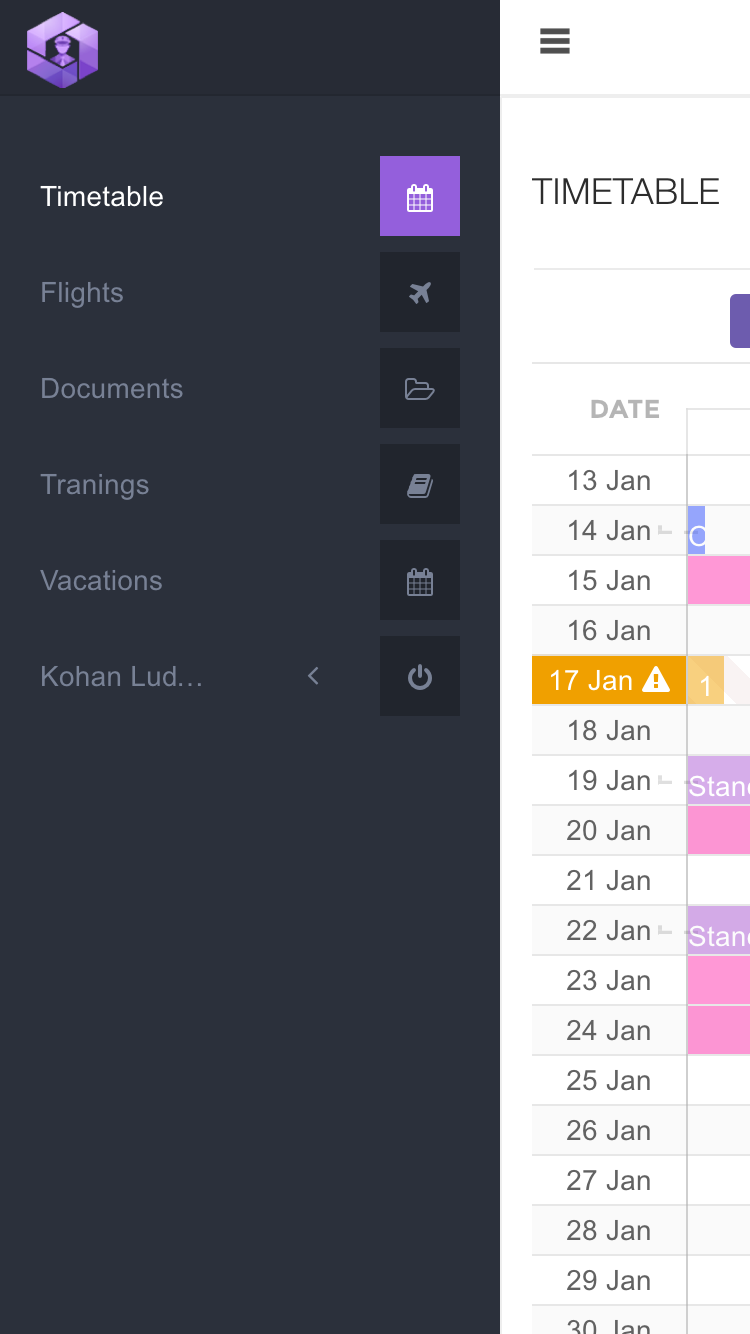Click the Standby event on 19 Jan
Screen dimensions: 750x1334
click(x=718, y=782)
